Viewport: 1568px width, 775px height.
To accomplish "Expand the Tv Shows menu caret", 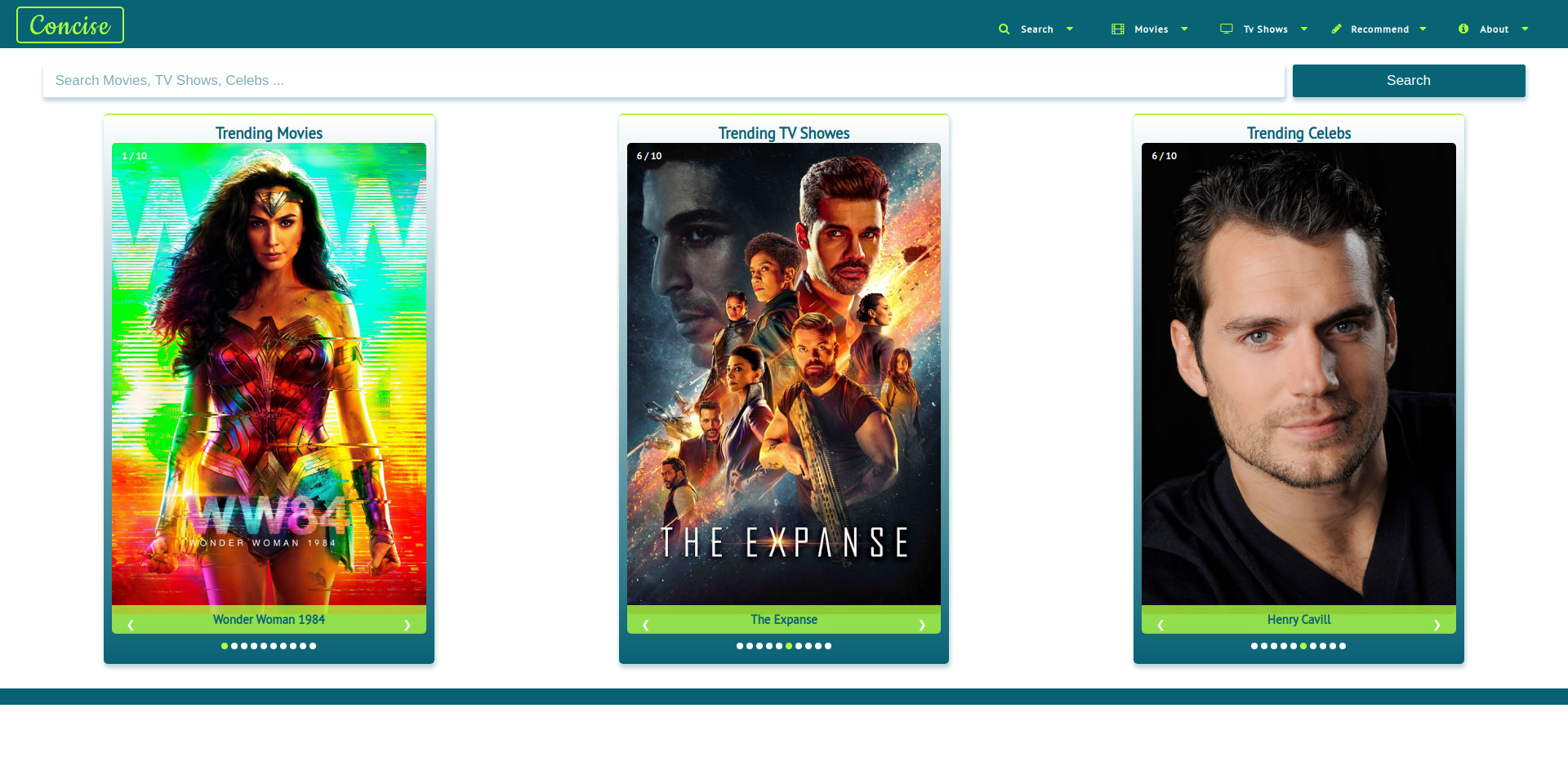I will 1304,29.
